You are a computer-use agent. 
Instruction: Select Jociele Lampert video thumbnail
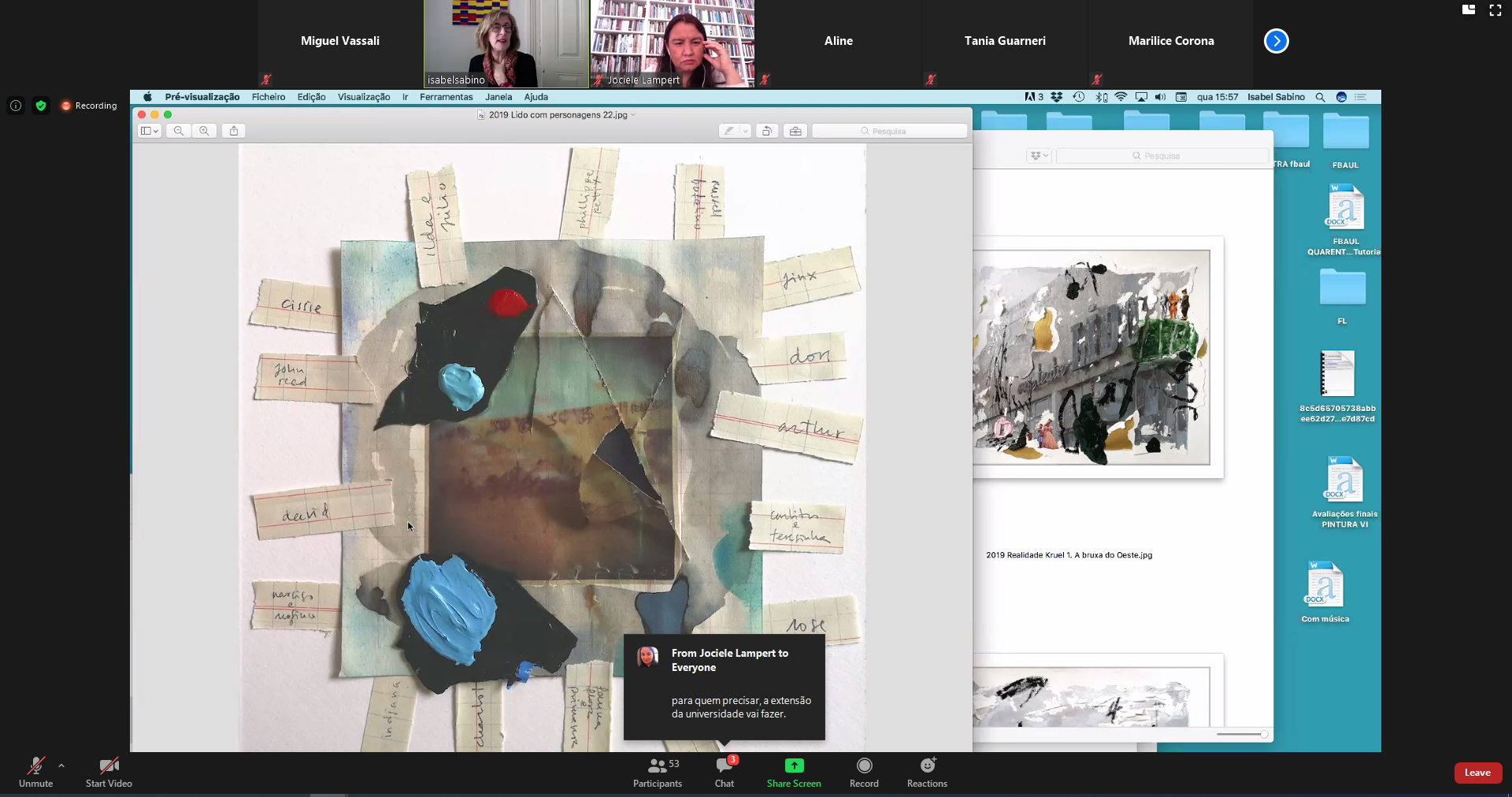coord(673,43)
